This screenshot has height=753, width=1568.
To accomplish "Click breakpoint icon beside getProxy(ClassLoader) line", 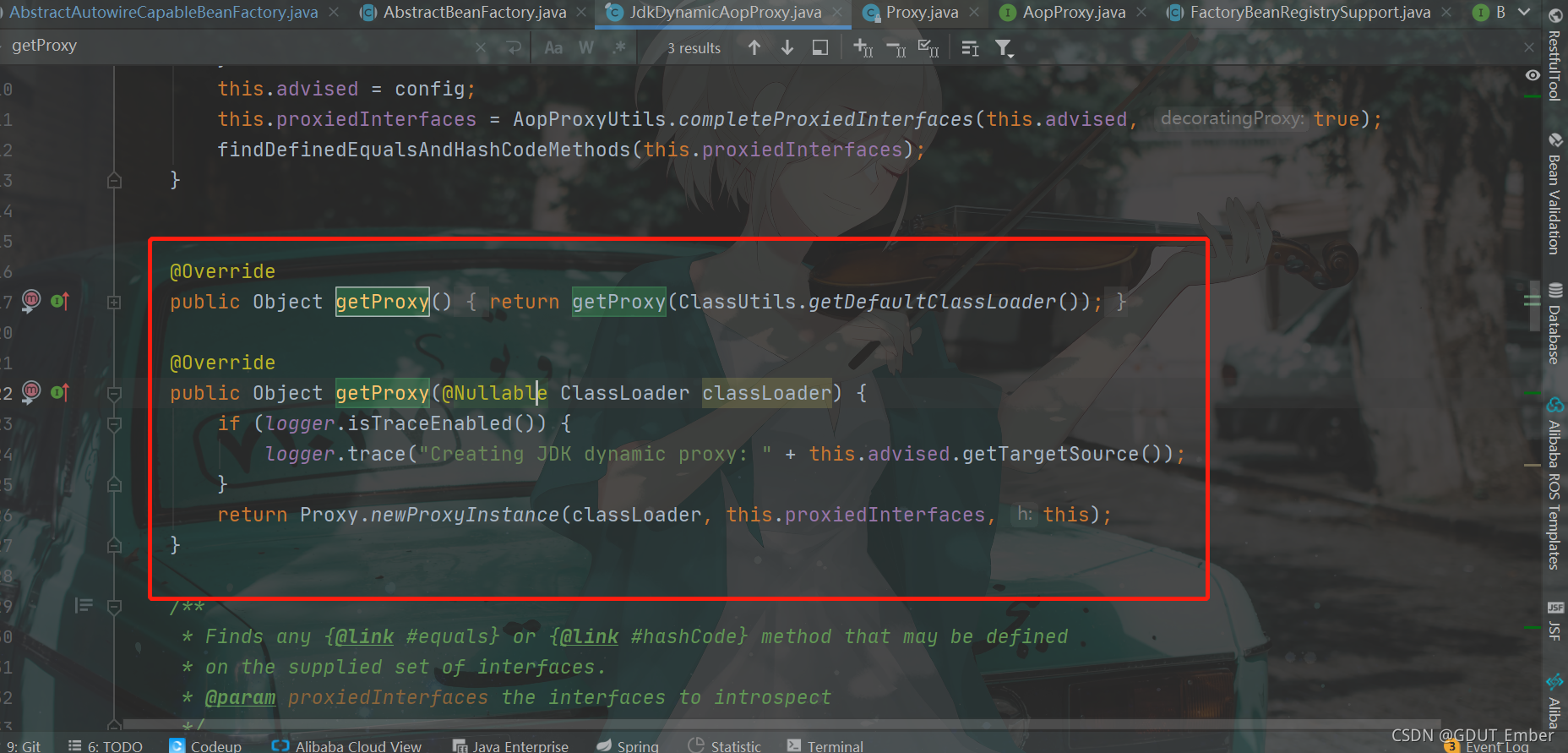I will point(31,391).
